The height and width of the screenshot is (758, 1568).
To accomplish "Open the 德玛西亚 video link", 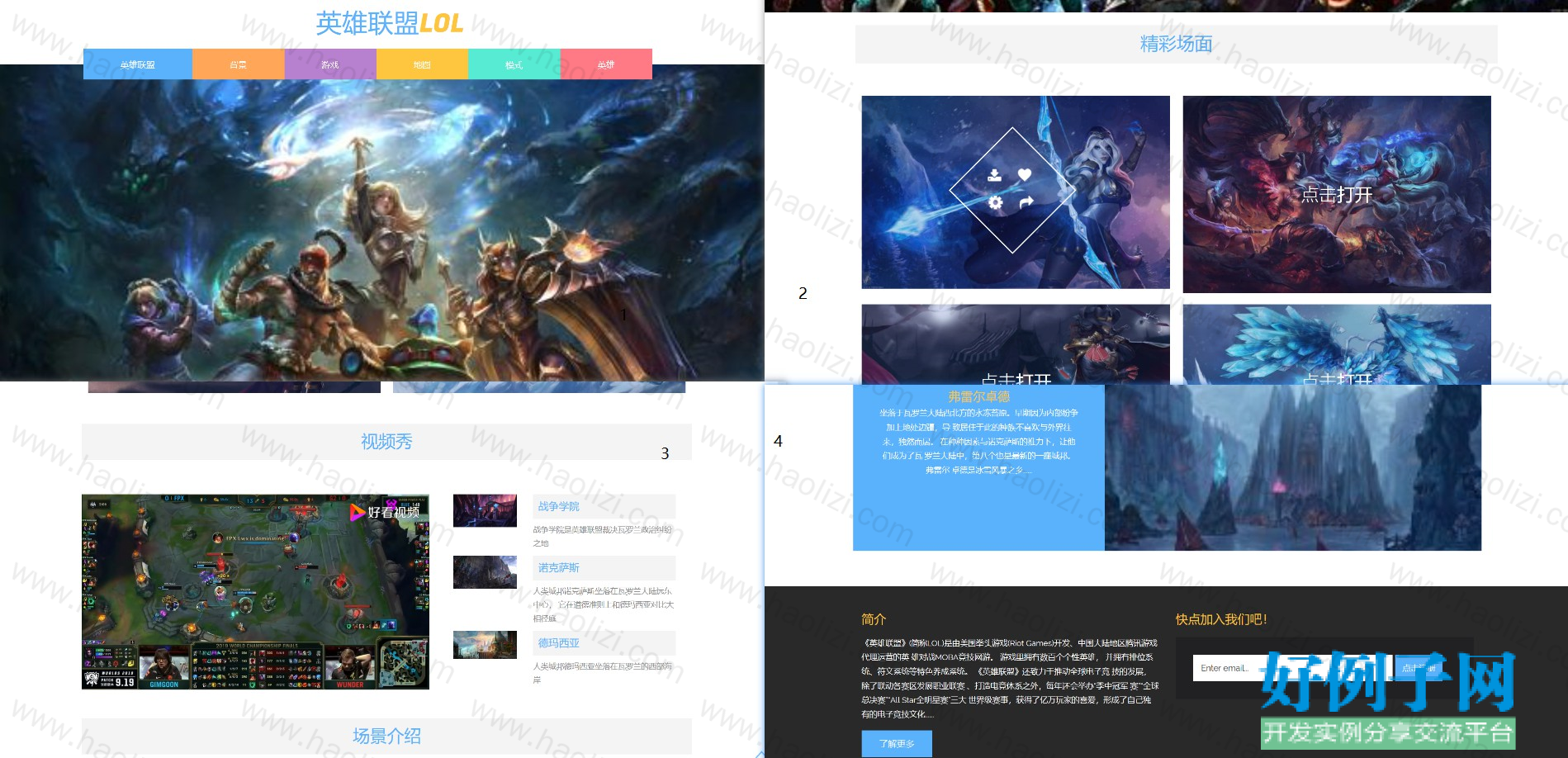I will (559, 643).
